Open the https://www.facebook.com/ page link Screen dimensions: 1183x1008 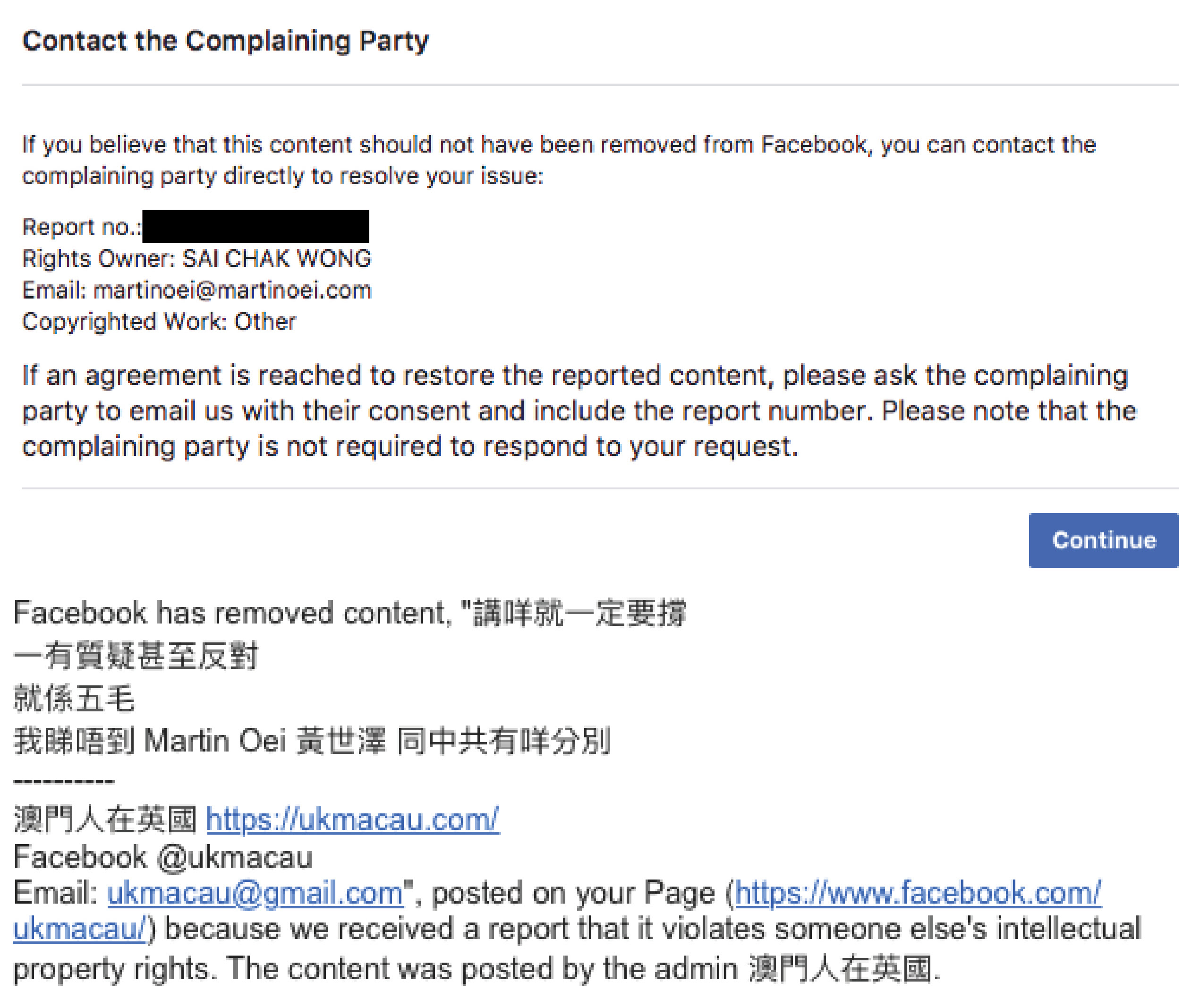tap(918, 893)
